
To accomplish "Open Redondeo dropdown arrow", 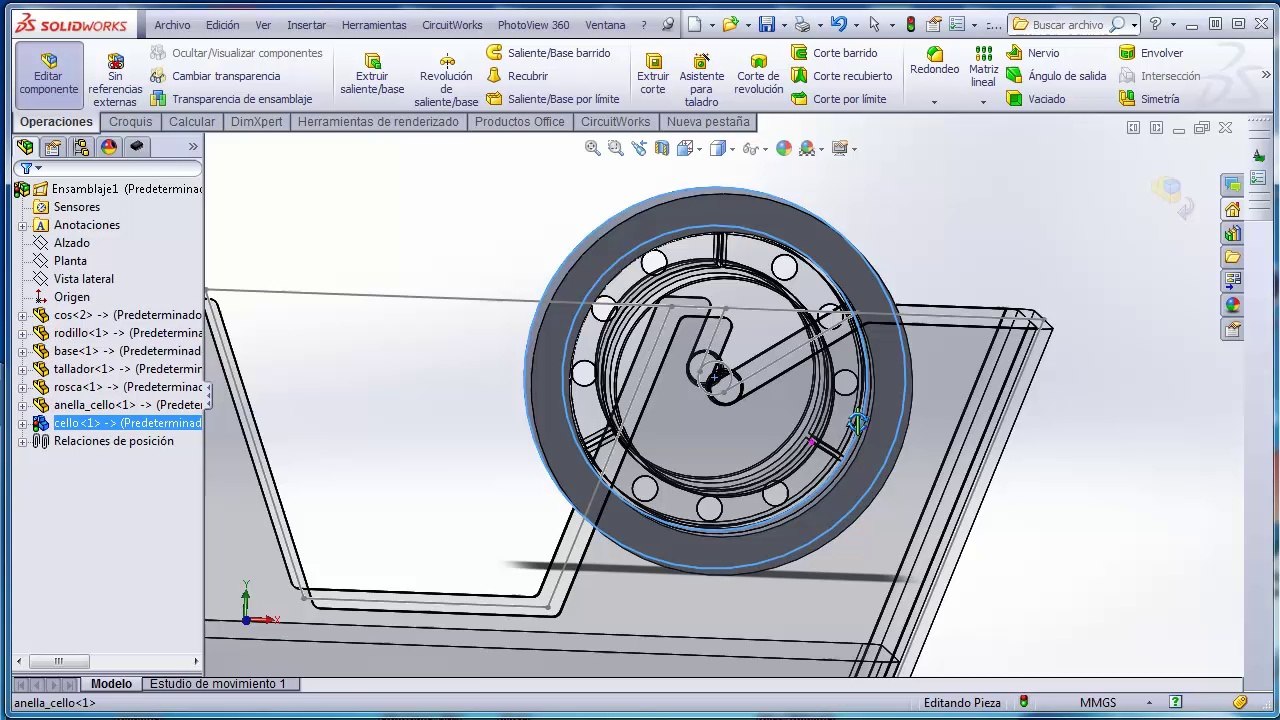I will point(934,102).
